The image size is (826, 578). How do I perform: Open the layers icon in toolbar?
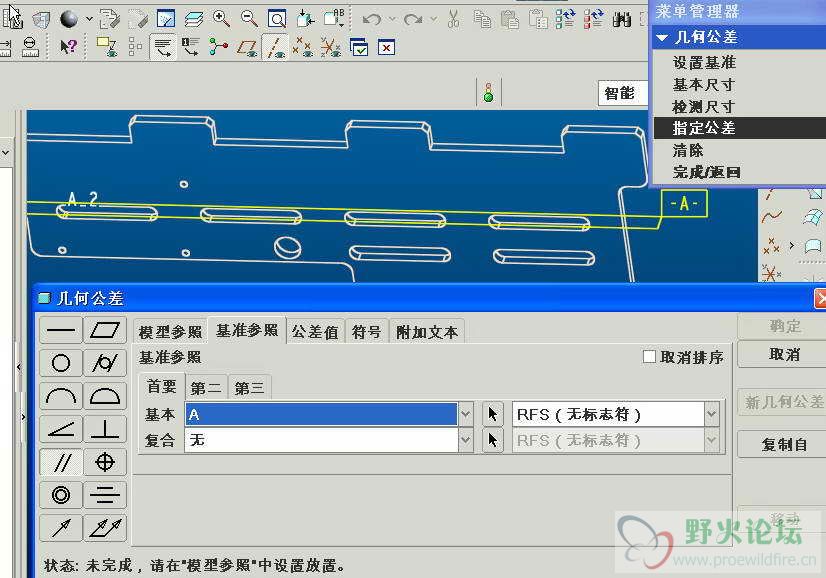point(194,19)
